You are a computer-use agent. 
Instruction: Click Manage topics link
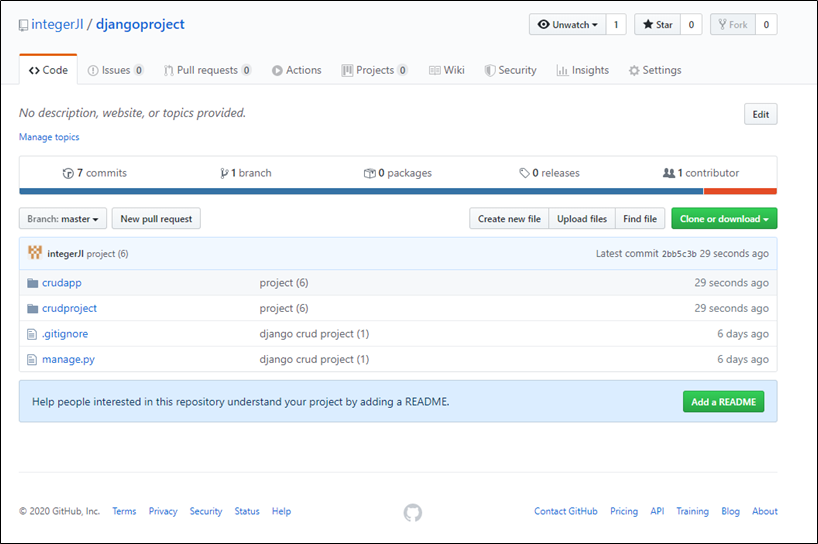click(49, 137)
